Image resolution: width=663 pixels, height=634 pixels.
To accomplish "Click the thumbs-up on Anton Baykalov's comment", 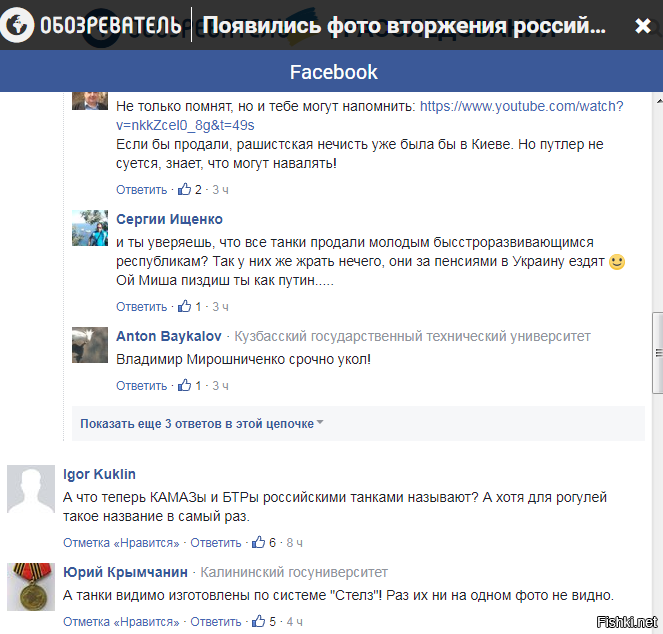I will pos(184,385).
